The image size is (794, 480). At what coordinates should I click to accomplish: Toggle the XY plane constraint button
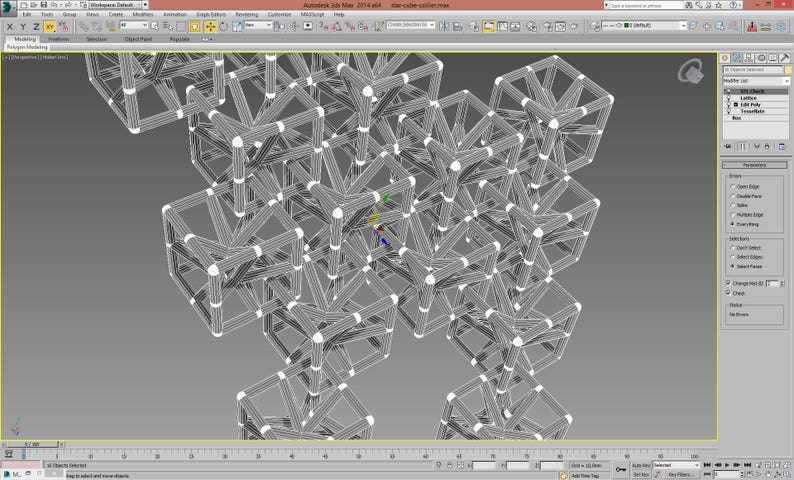[x=50, y=26]
